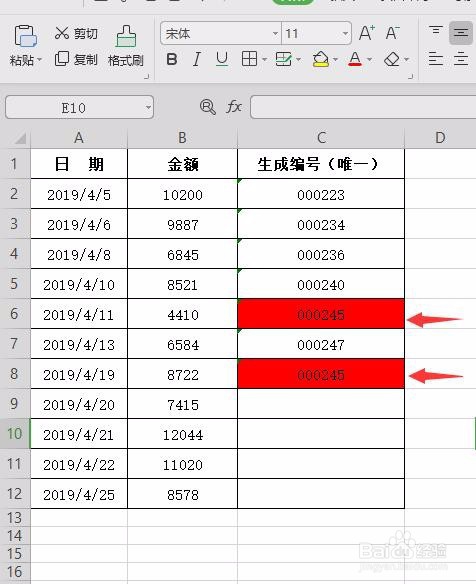Screen dimensions: 476x584
Task: Select column A header
Action: [79, 138]
